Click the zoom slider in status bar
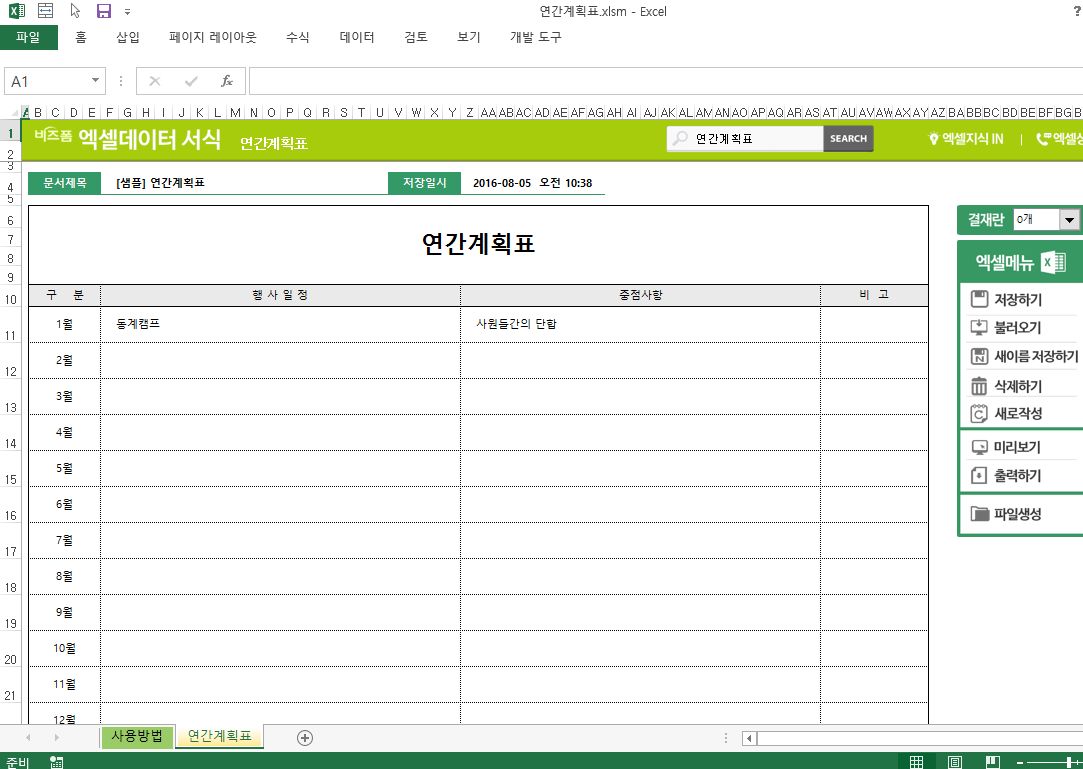1083x769 pixels. tap(1055, 762)
